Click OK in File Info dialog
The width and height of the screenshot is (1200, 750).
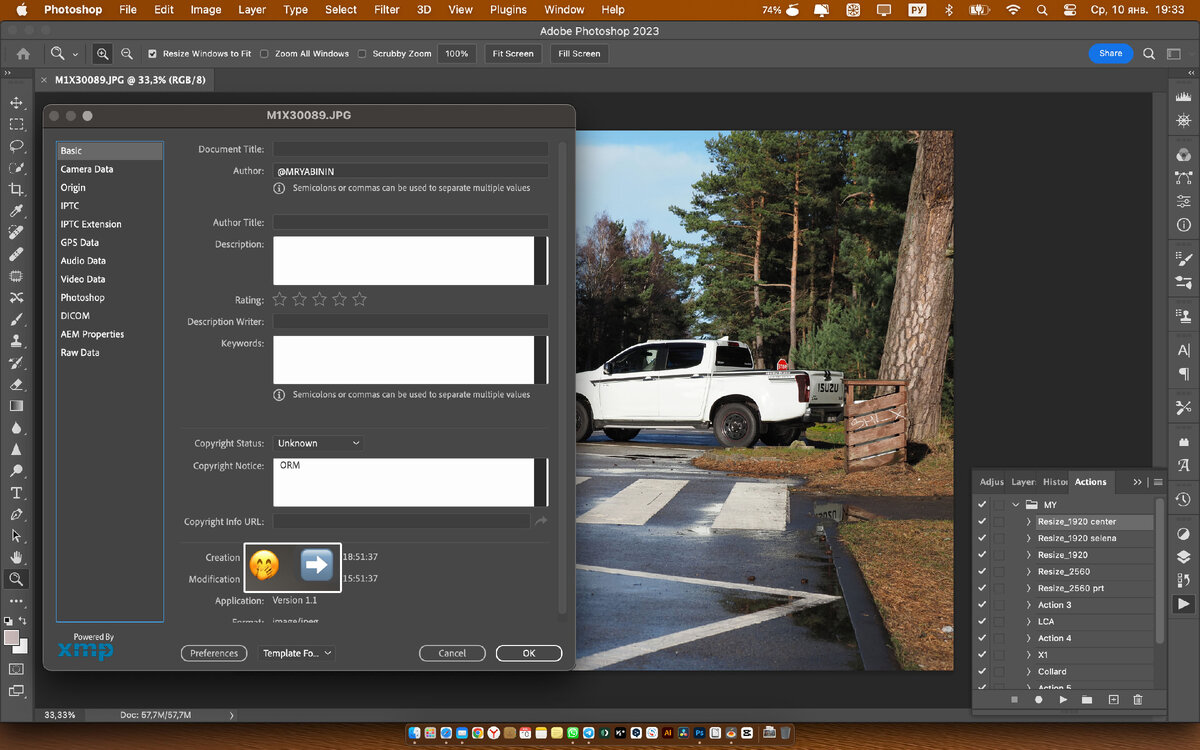click(529, 653)
